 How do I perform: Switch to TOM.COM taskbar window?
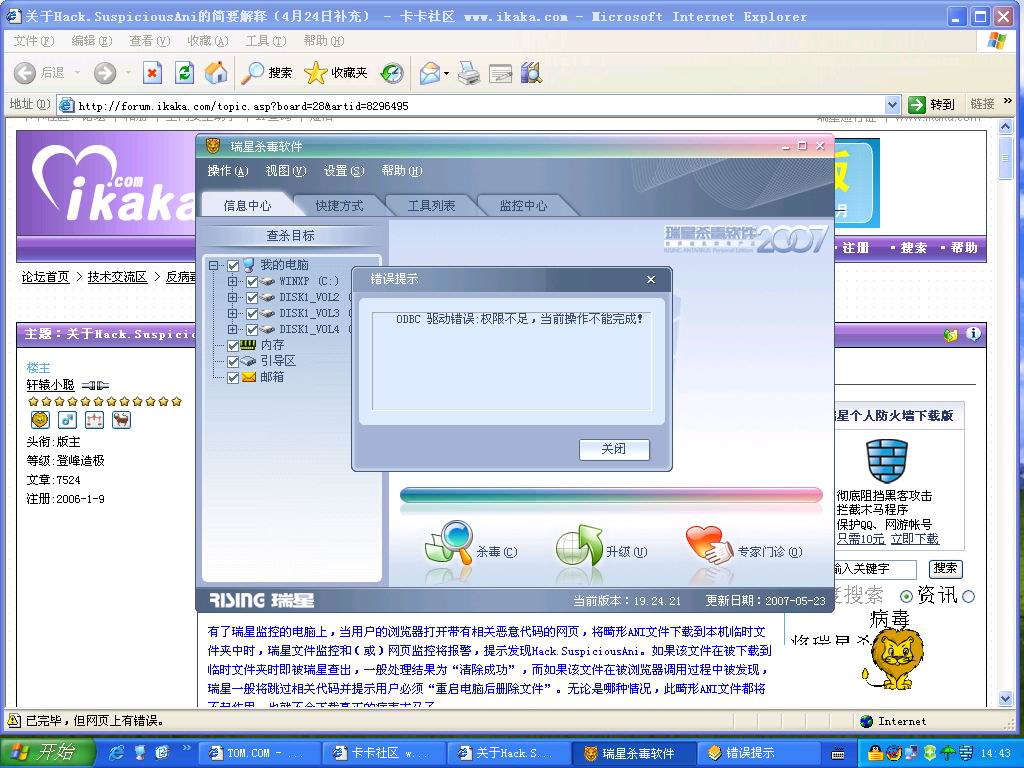click(x=259, y=753)
